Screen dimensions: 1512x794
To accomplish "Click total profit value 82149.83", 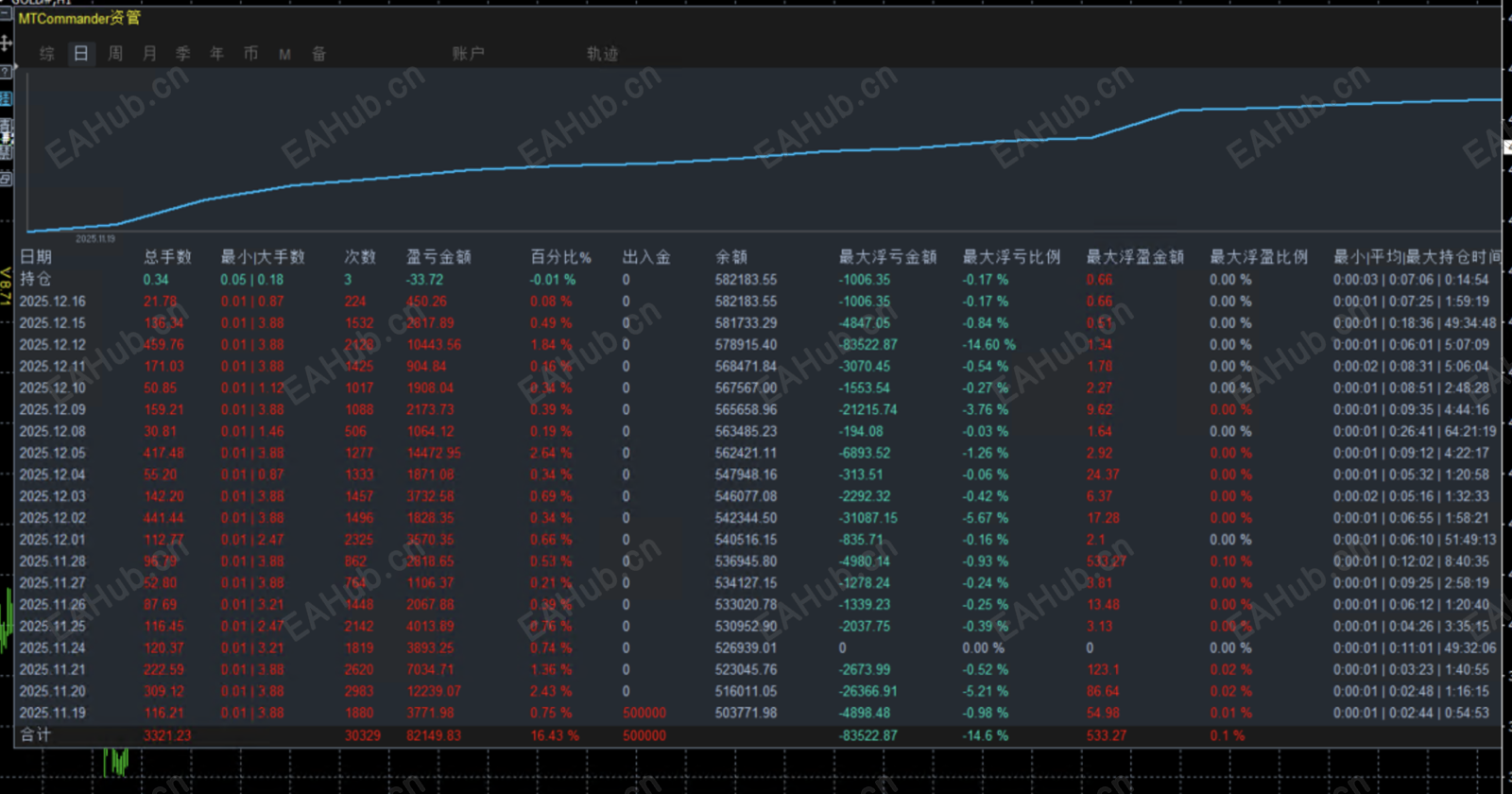I will click(x=434, y=735).
